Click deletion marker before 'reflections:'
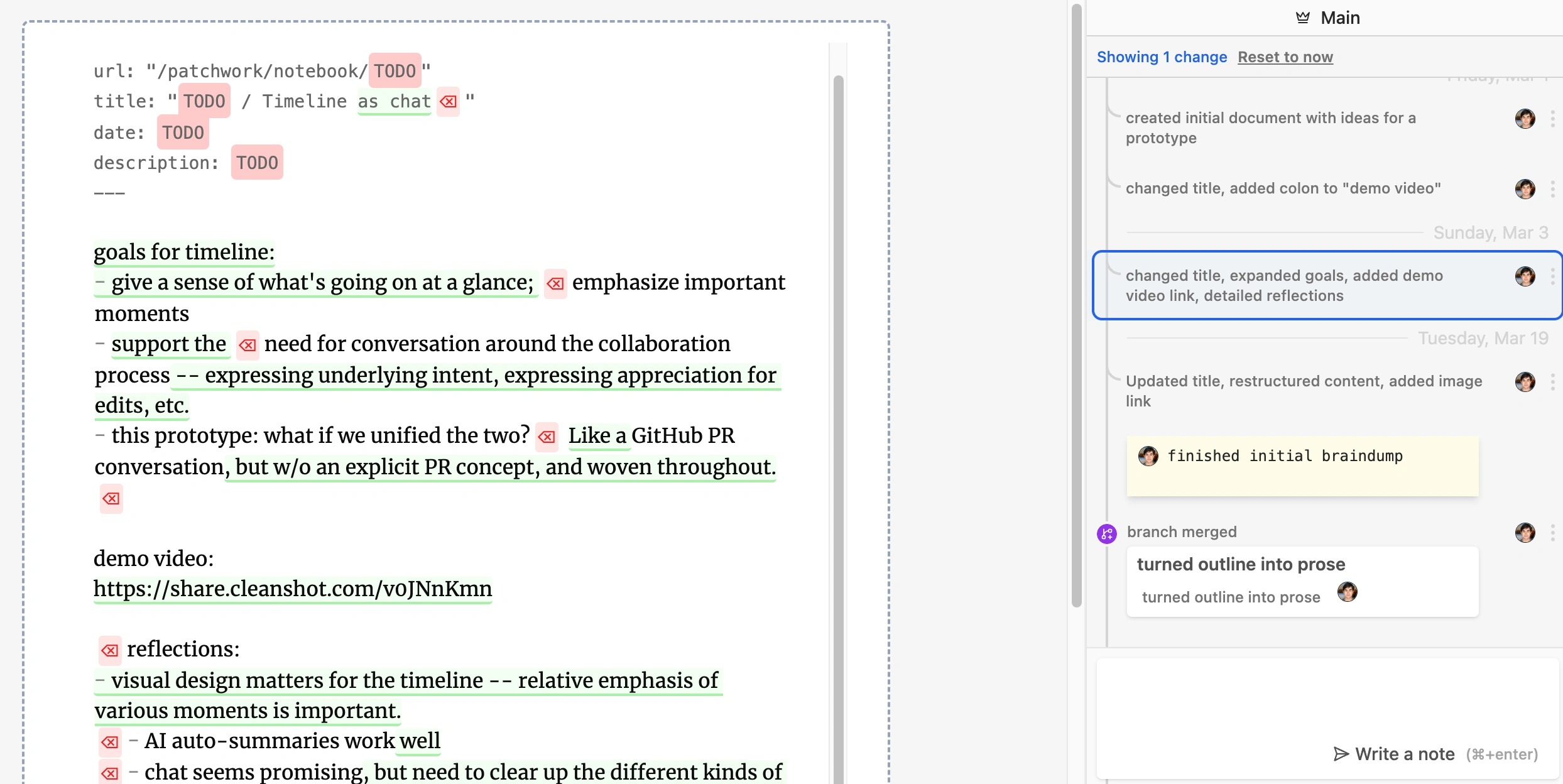Screen dimensions: 1563x784 pyautogui.click(x=110, y=650)
